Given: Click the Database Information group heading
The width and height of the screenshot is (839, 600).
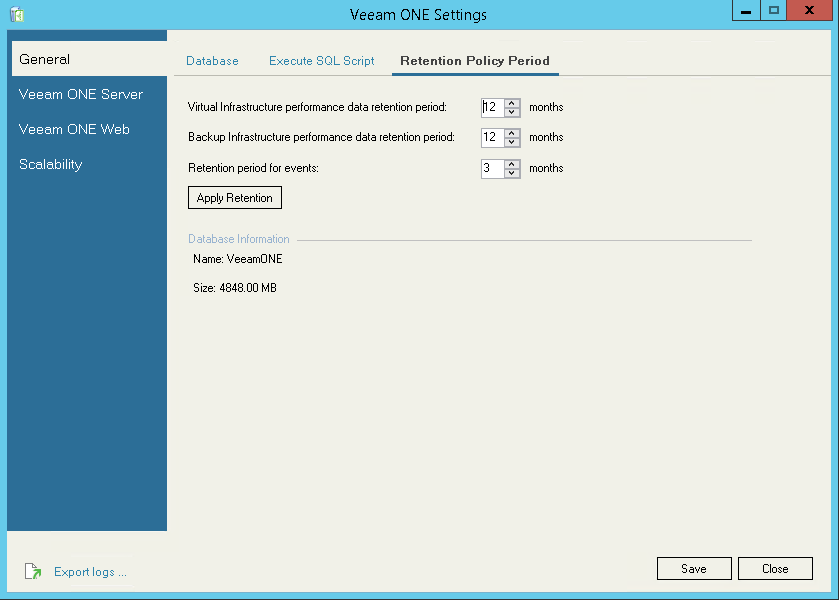Looking at the screenshot, I should point(239,239).
